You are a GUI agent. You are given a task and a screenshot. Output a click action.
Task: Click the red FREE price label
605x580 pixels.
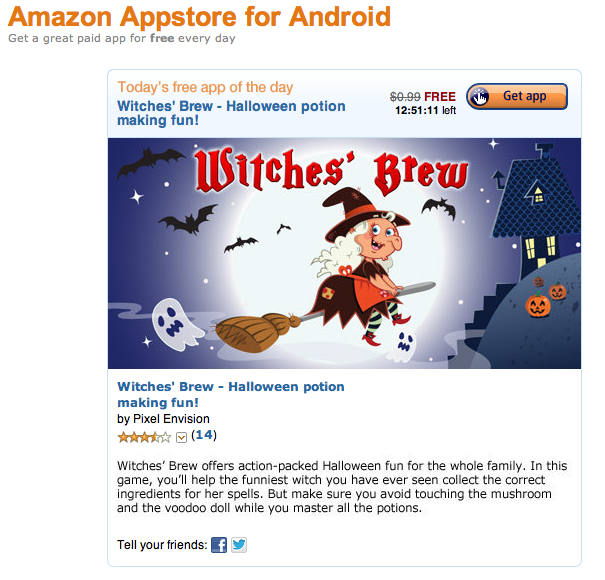click(x=440, y=96)
